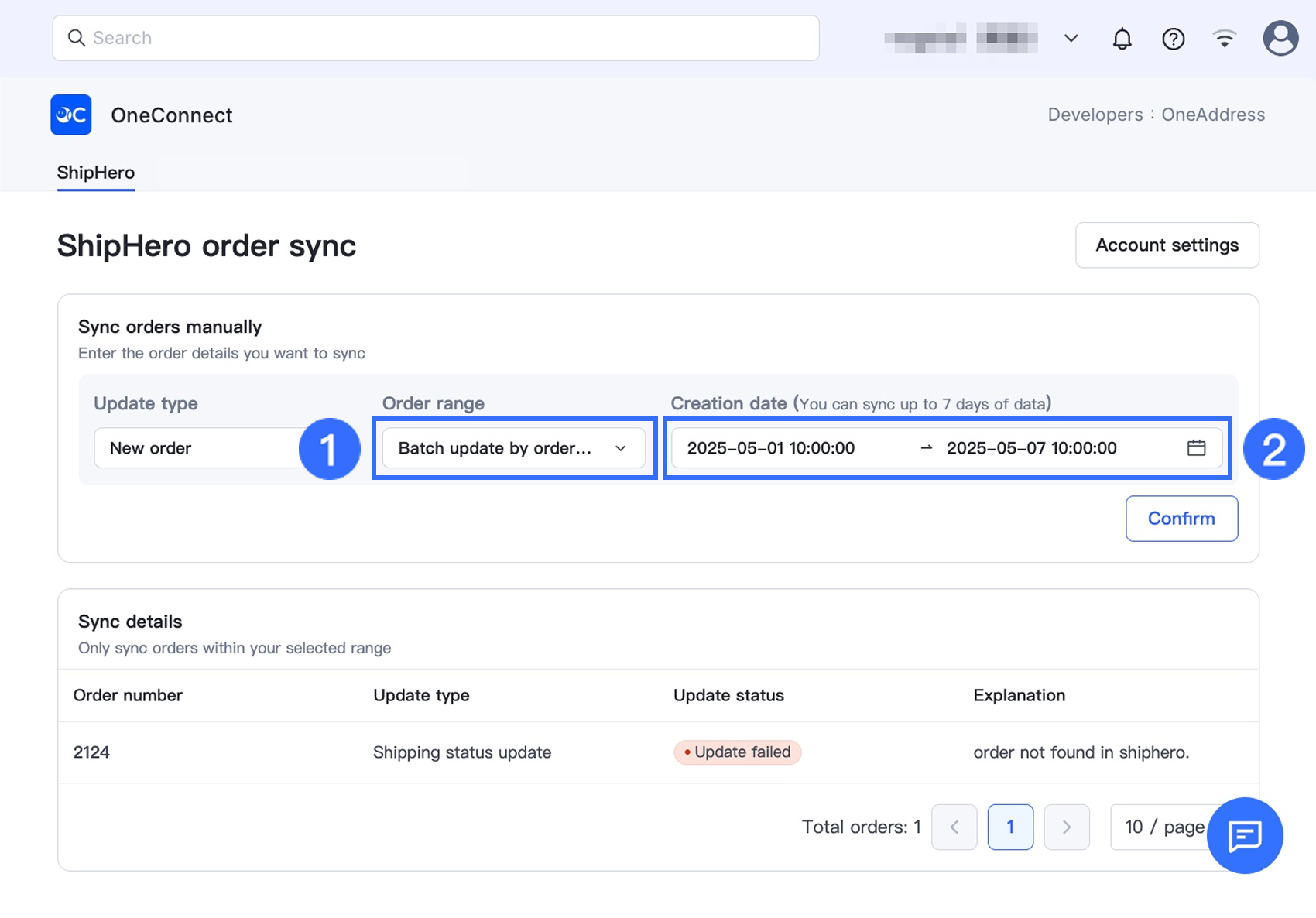The image size is (1316, 918).
Task: Go to the next results page
Action: (x=1066, y=827)
